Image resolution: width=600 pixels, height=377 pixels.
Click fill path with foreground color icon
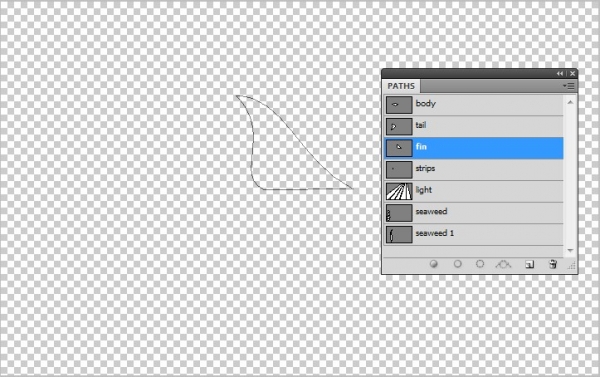434,264
